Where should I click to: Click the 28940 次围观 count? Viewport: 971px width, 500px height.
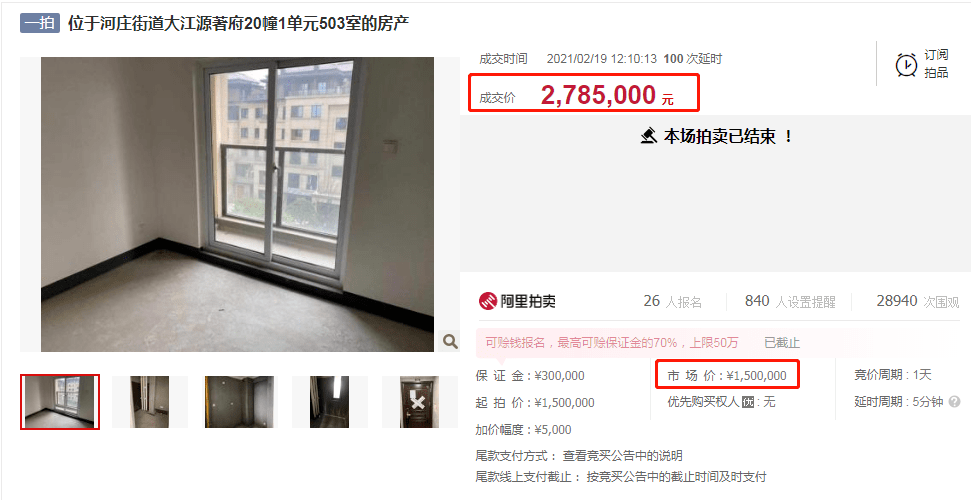click(x=917, y=301)
